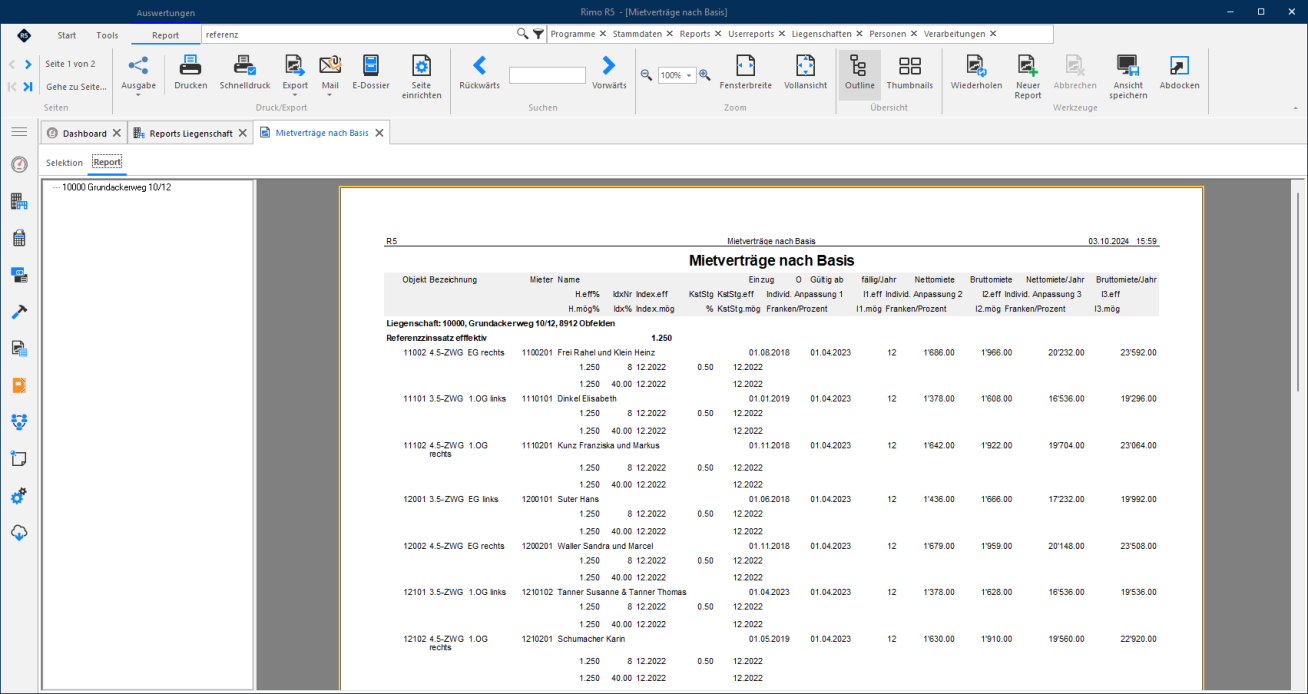Open the cloud download sidebar icon
Viewport: 1308px width, 694px height.
[x=19, y=533]
